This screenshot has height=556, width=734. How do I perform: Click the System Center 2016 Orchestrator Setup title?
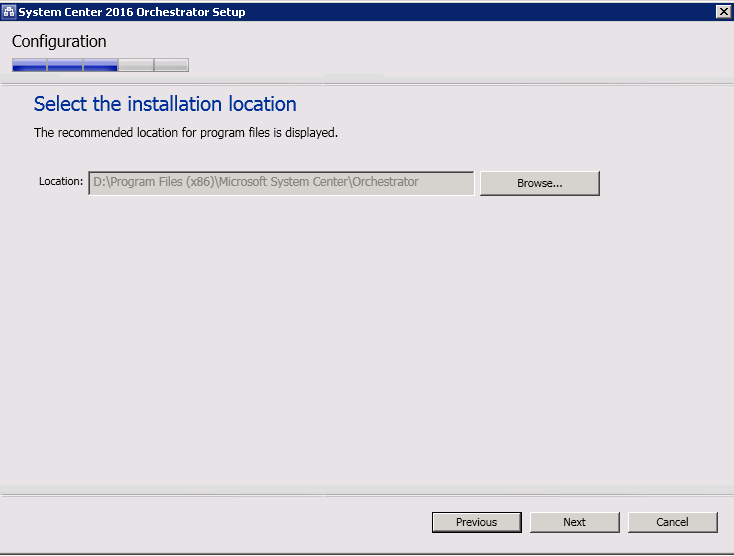point(132,12)
